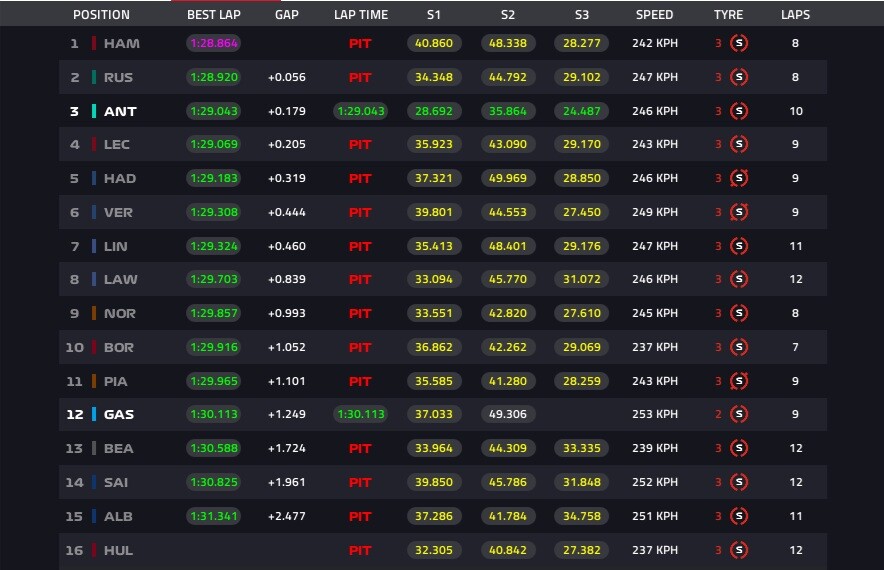Open driver ANT in position 3
The height and width of the screenshot is (570, 884).
tap(120, 111)
